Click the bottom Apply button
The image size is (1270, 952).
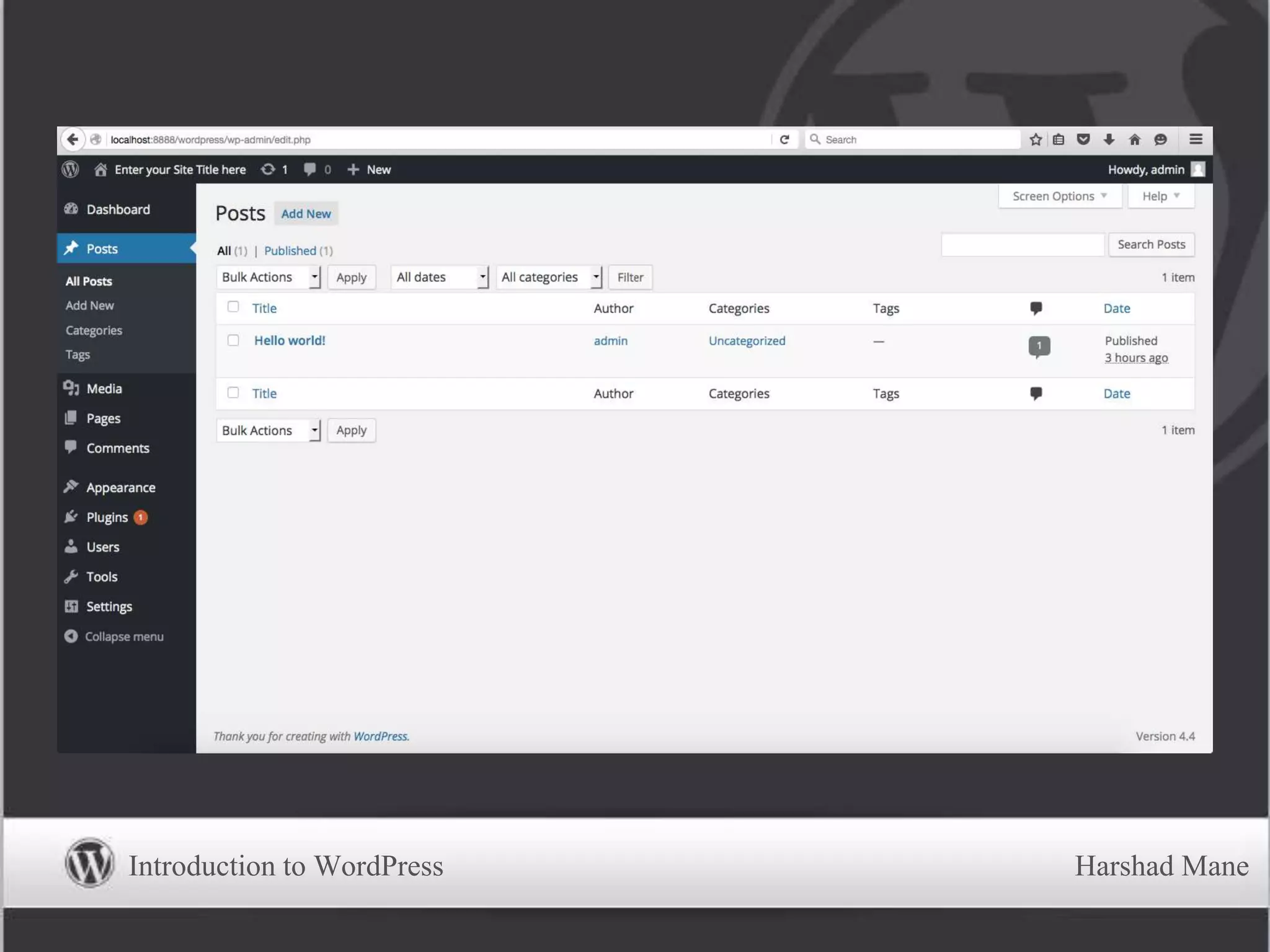[x=352, y=430]
